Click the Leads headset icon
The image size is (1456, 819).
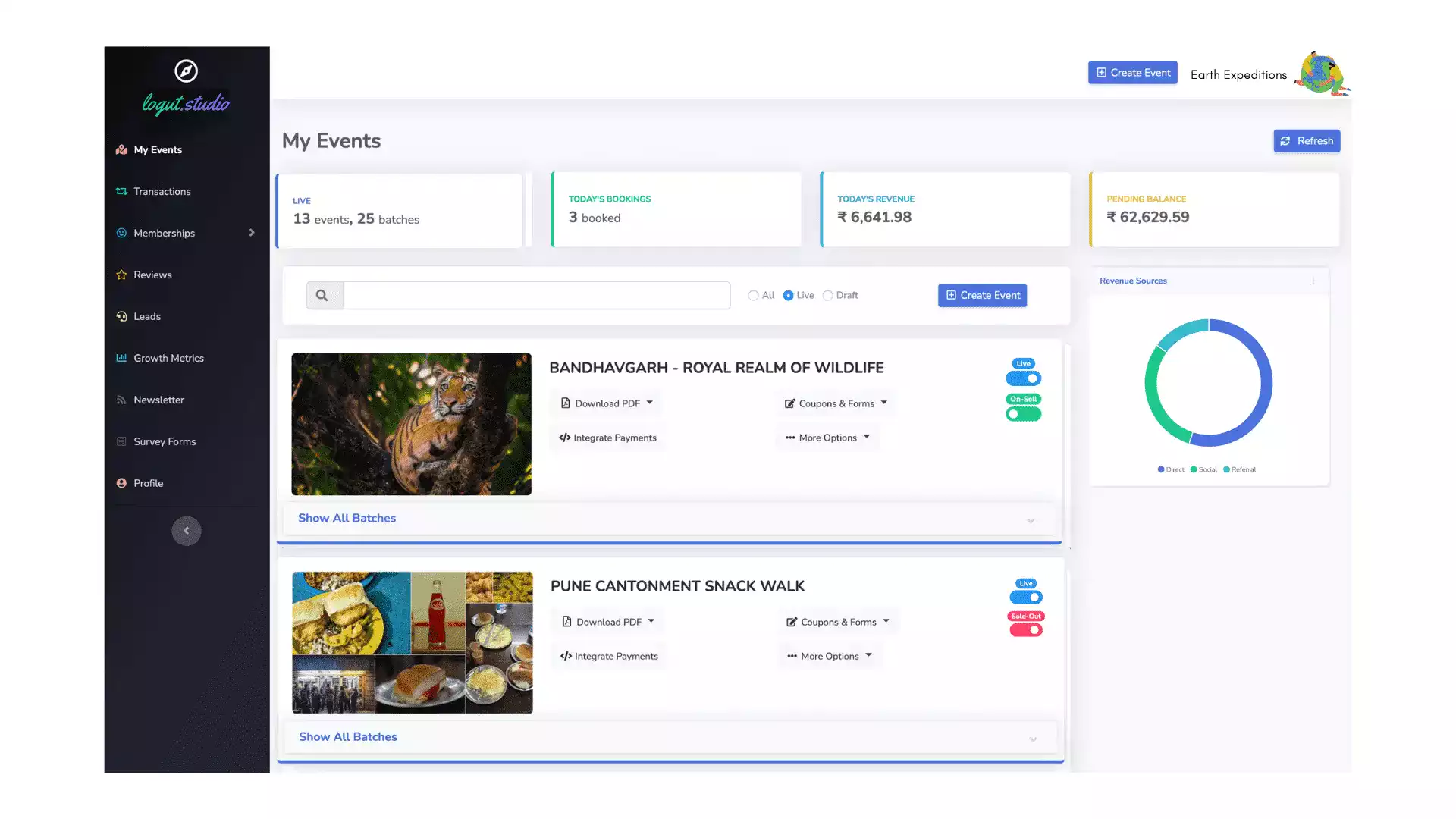(121, 316)
